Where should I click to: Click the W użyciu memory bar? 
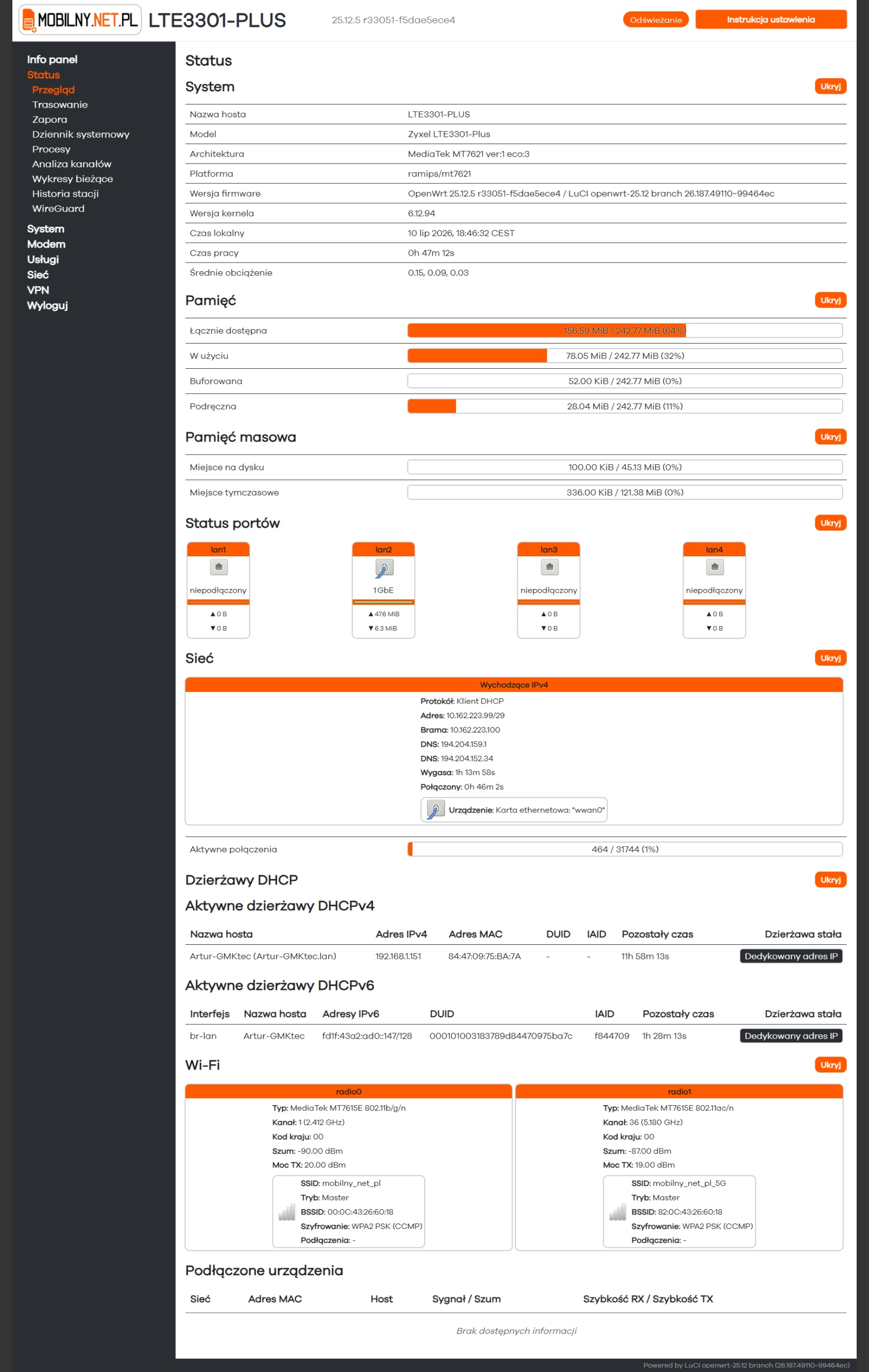(x=625, y=355)
